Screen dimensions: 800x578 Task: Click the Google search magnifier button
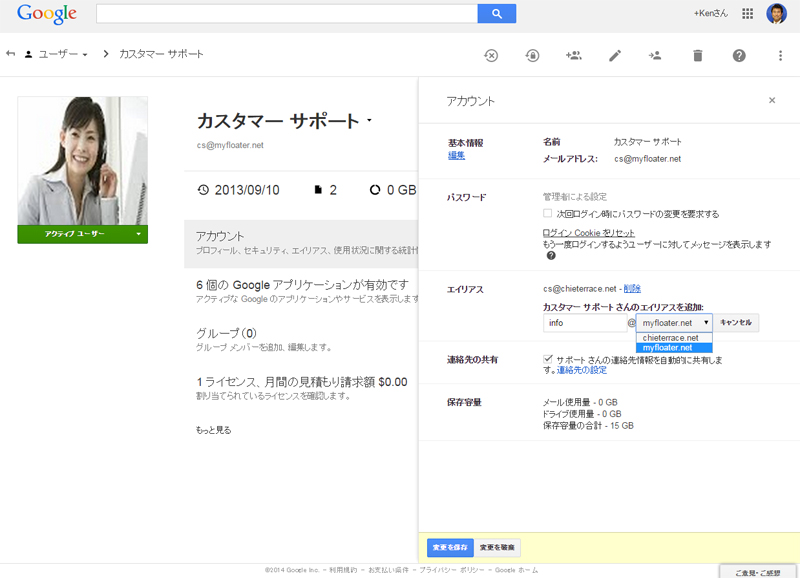[x=497, y=14]
